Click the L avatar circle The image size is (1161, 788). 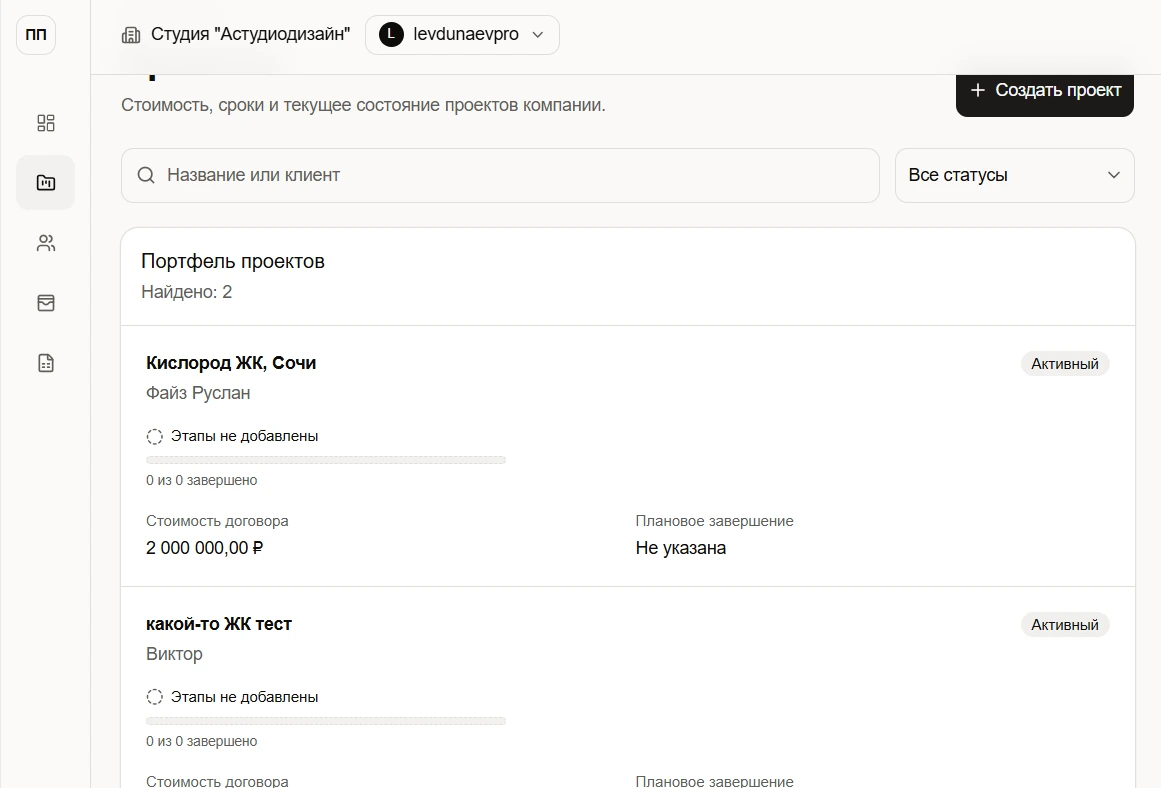coord(391,34)
